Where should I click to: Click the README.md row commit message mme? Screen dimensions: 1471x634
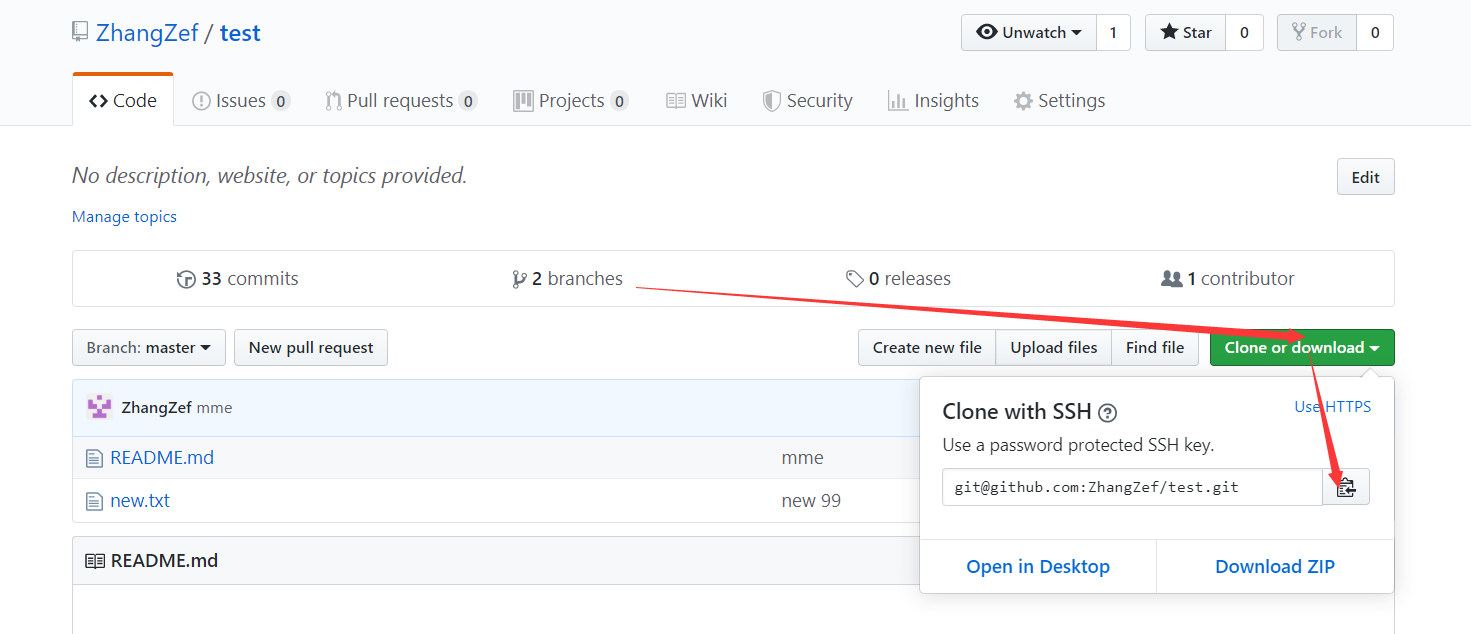(802, 458)
